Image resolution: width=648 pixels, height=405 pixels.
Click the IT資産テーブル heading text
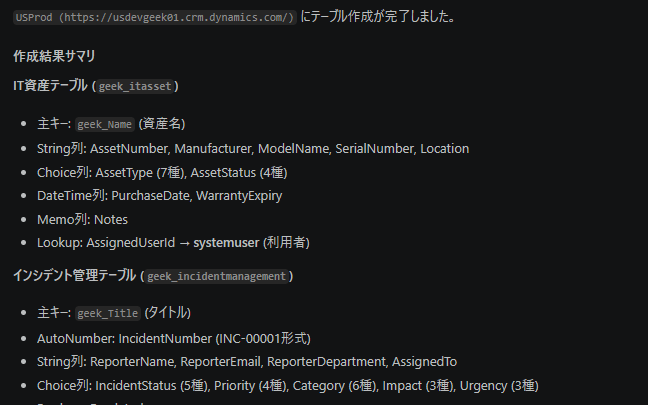(50, 86)
